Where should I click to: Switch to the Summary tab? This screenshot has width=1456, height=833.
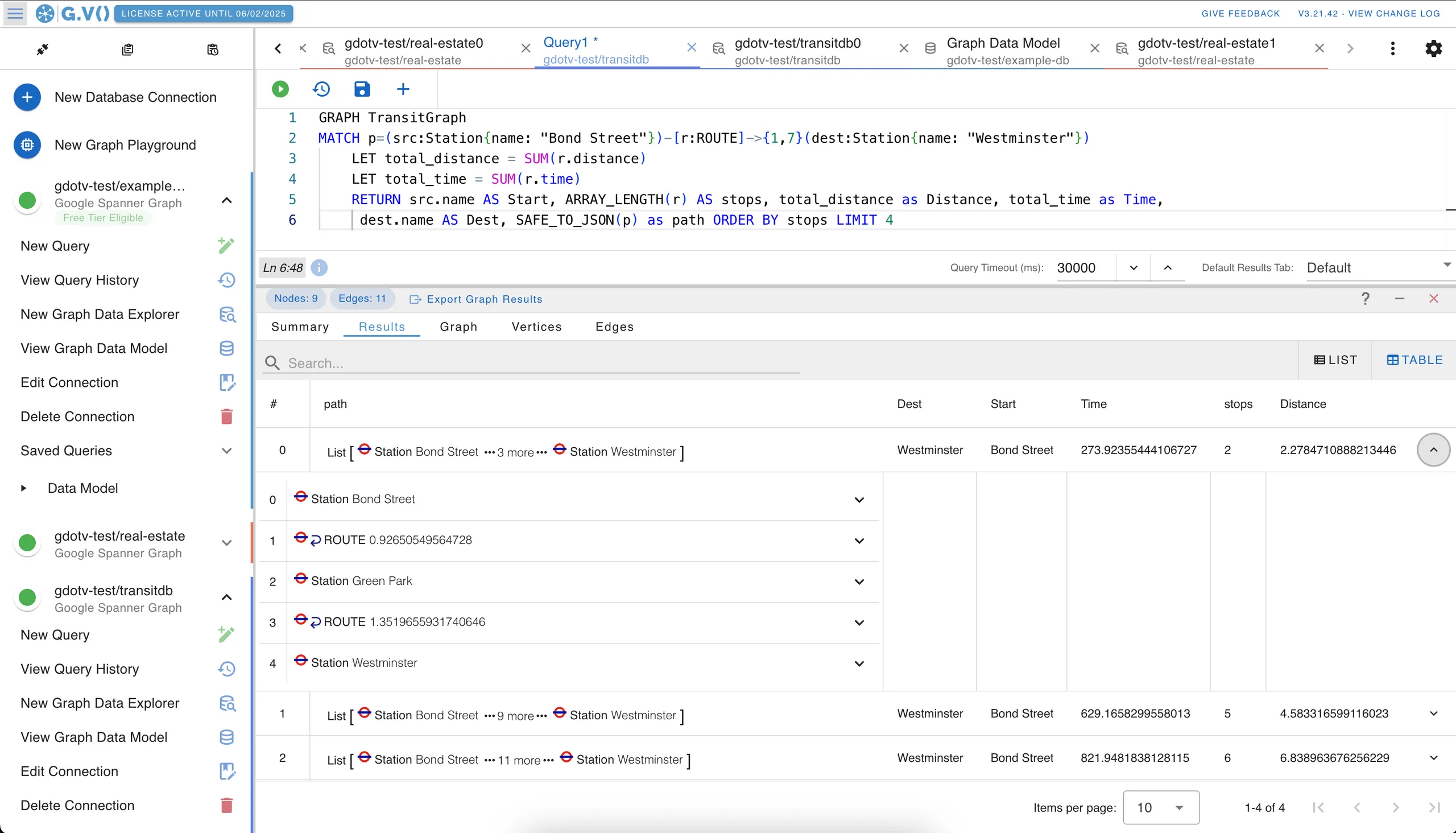300,327
